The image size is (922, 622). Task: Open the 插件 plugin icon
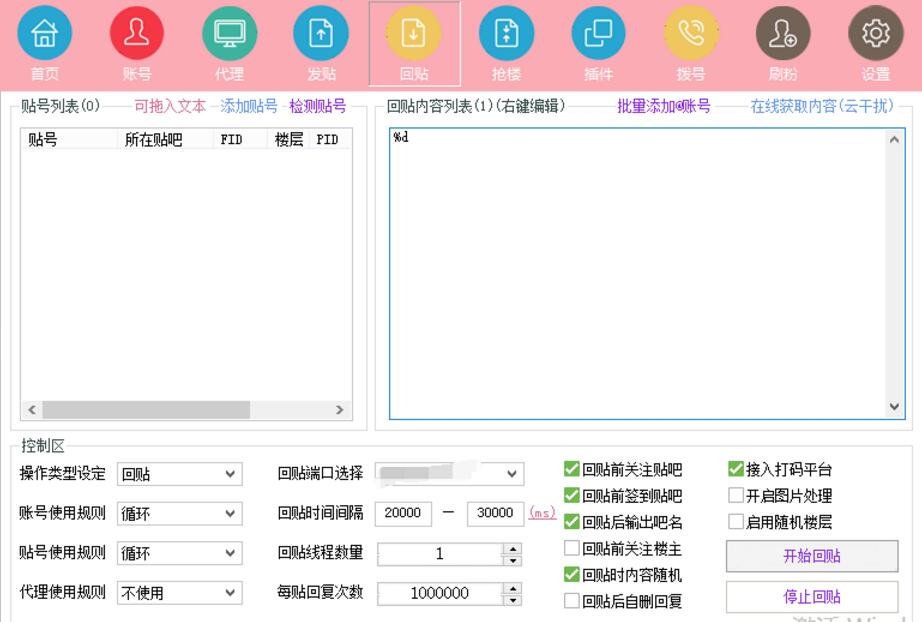click(599, 34)
